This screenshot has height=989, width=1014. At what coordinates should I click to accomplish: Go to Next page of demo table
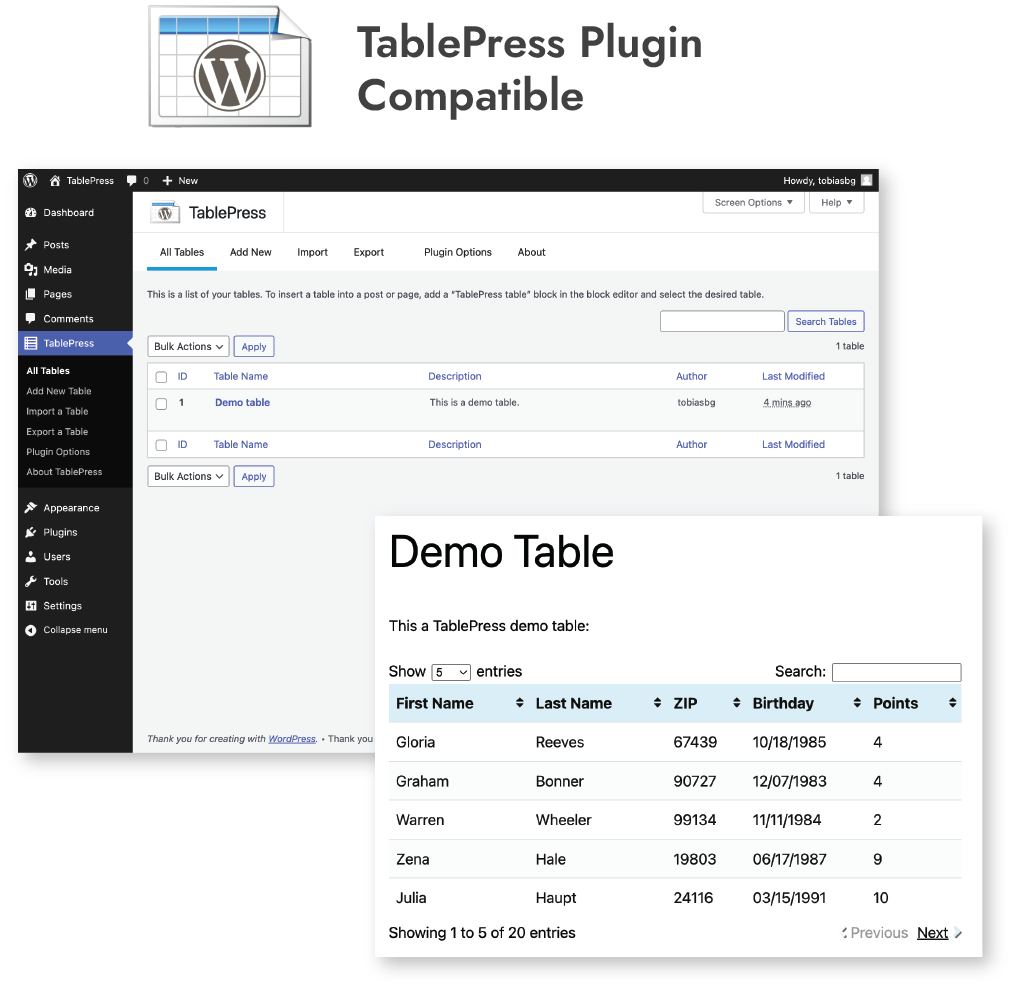point(933,933)
